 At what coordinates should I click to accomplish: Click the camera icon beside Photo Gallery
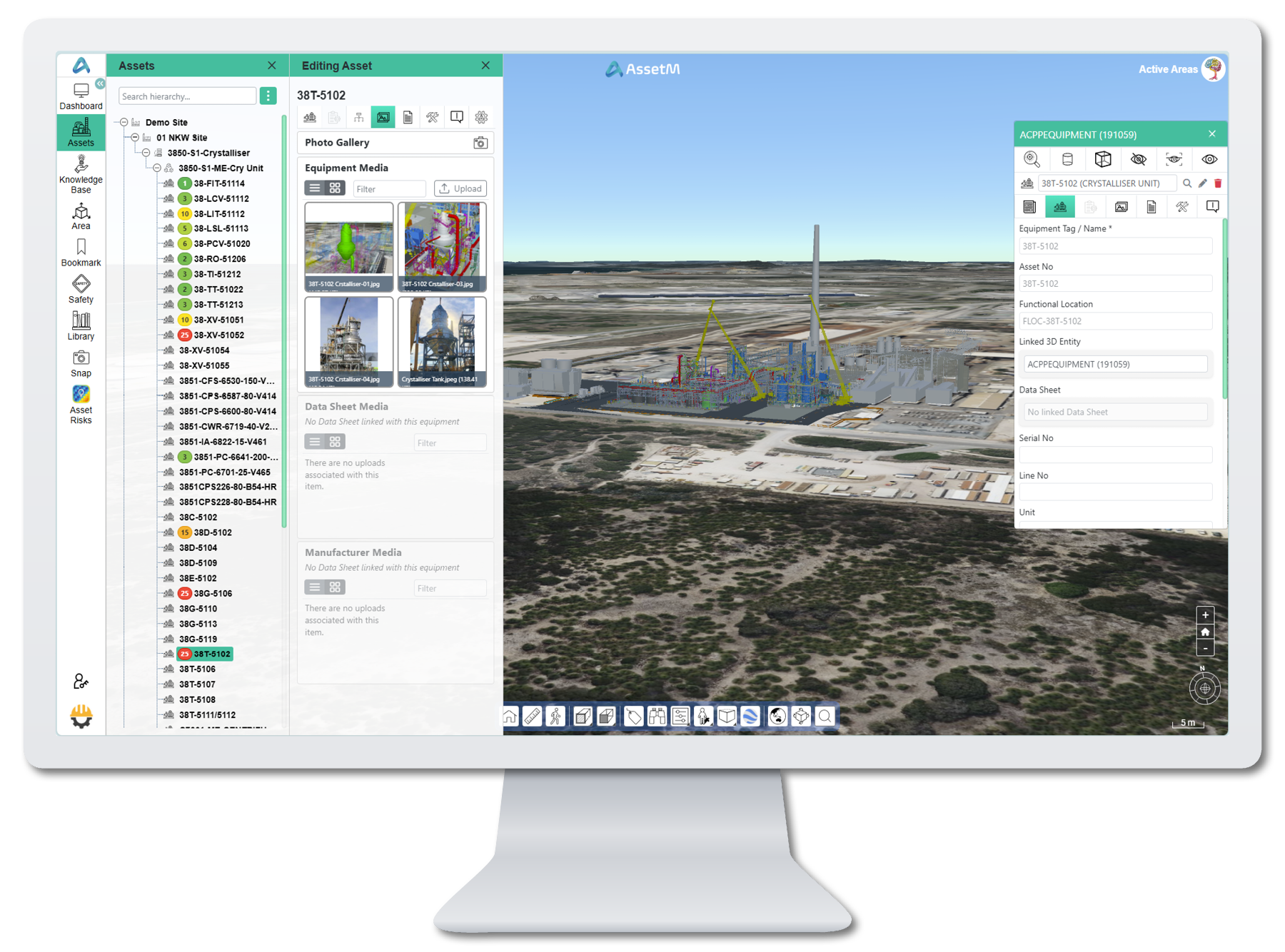tap(480, 143)
